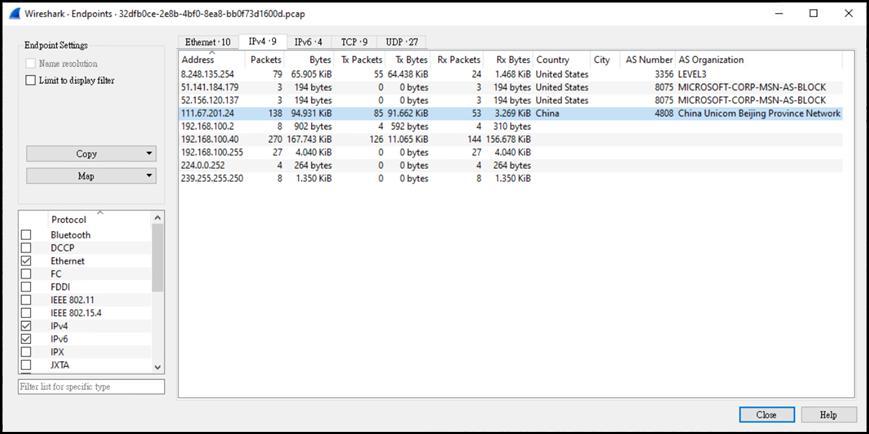Select the 192.168.100.2 endpoint row

(x=510, y=126)
